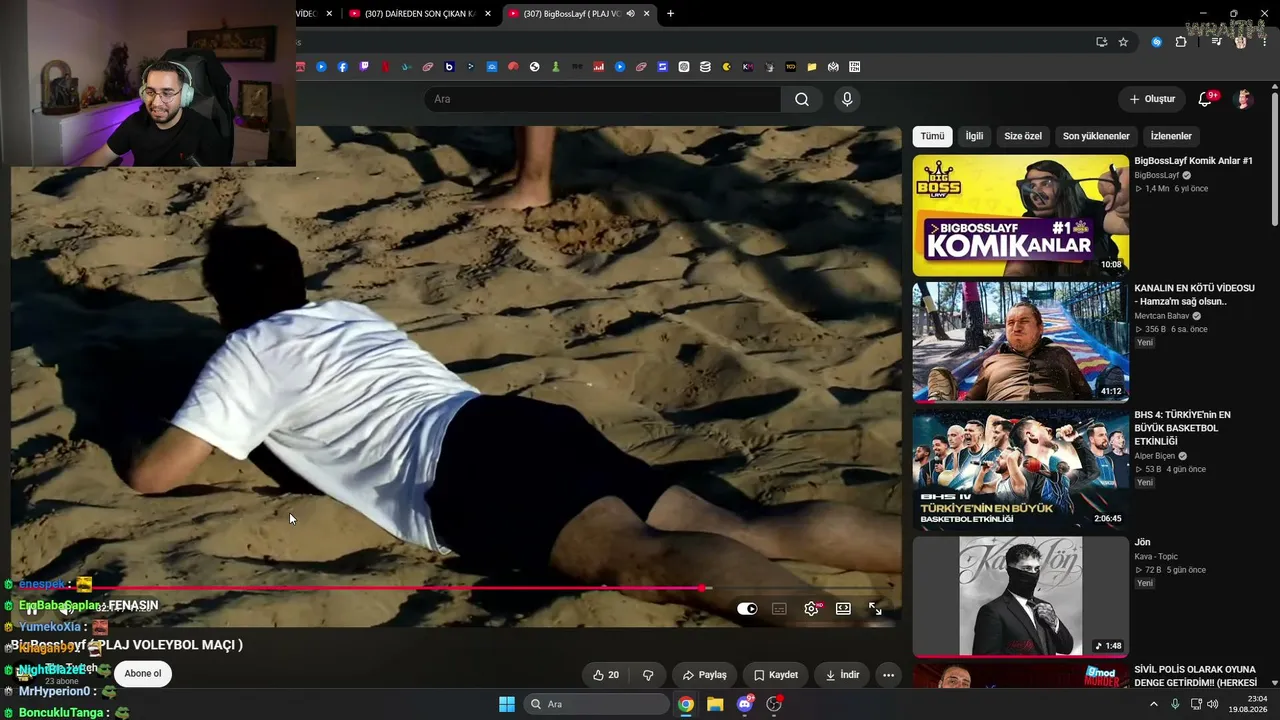The width and height of the screenshot is (1280, 720).
Task: Show hidden system tray icons
Action: (x=1154, y=704)
